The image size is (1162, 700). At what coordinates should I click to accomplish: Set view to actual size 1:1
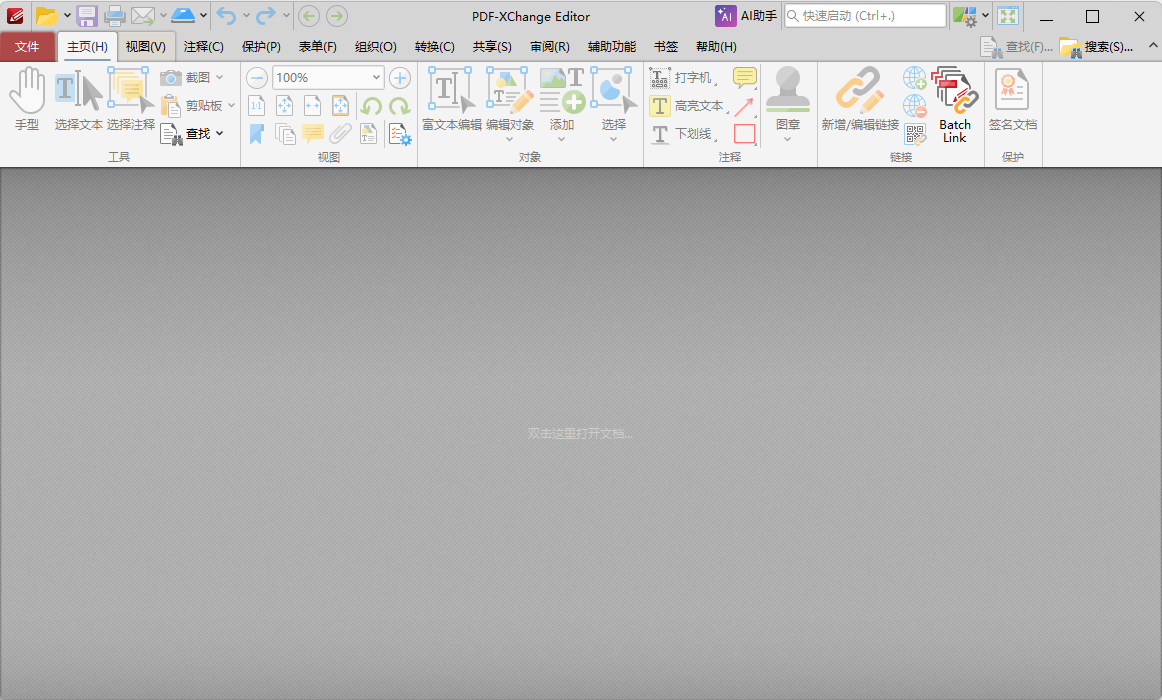(x=256, y=106)
